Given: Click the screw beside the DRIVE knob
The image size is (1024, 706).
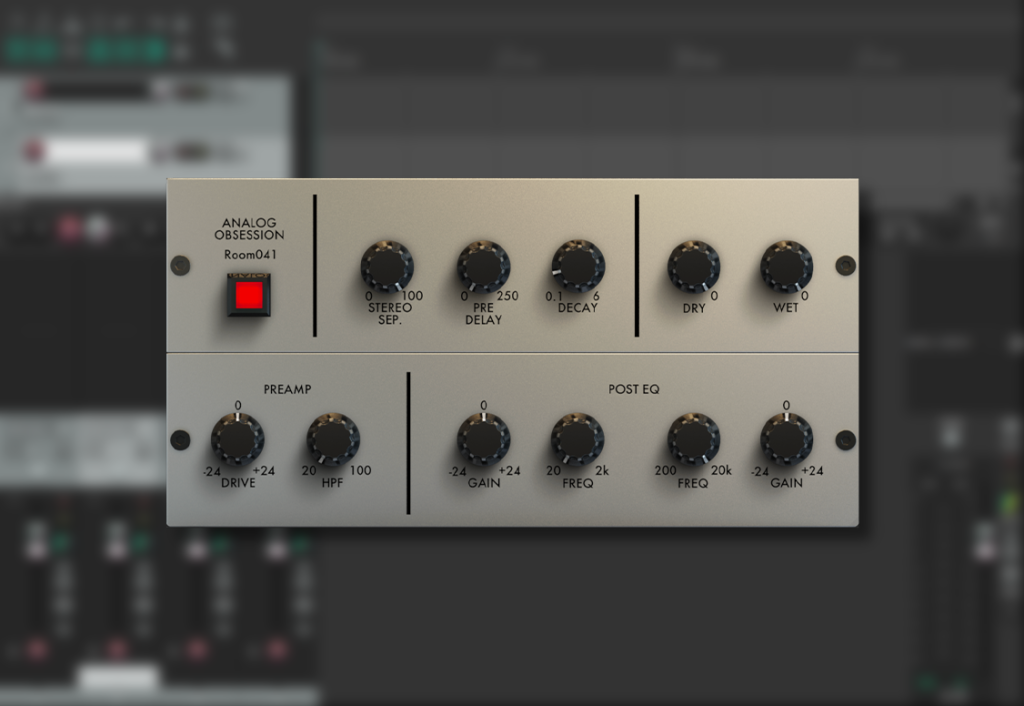Looking at the screenshot, I should coord(180,440).
